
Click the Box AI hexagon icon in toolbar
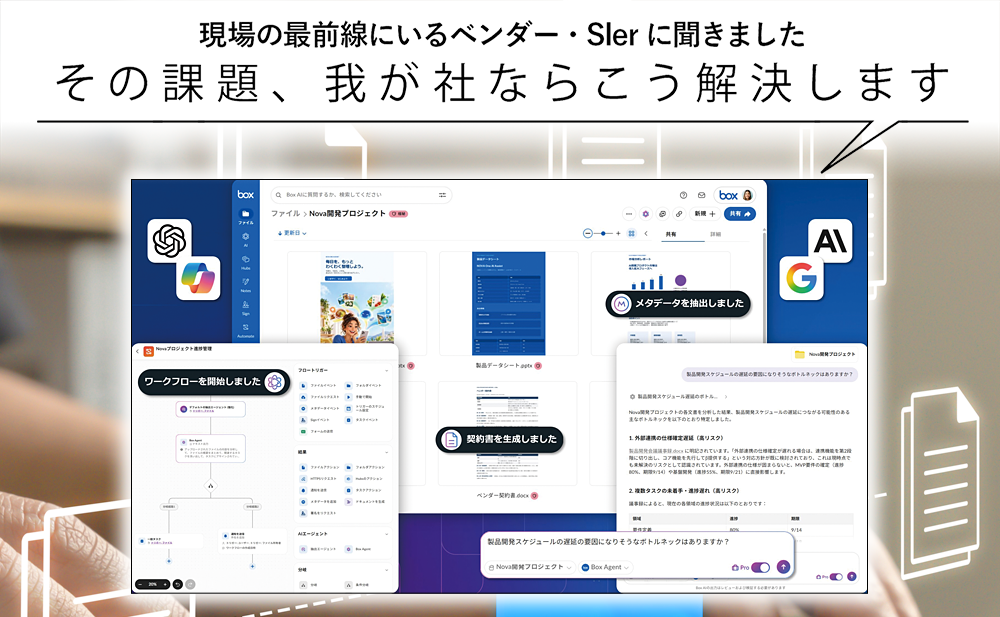click(645, 214)
